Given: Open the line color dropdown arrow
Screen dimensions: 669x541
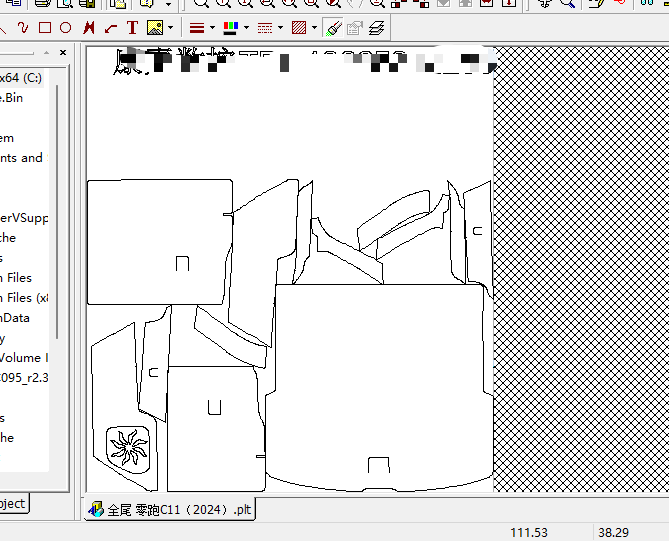Looking at the screenshot, I should coord(246,28).
